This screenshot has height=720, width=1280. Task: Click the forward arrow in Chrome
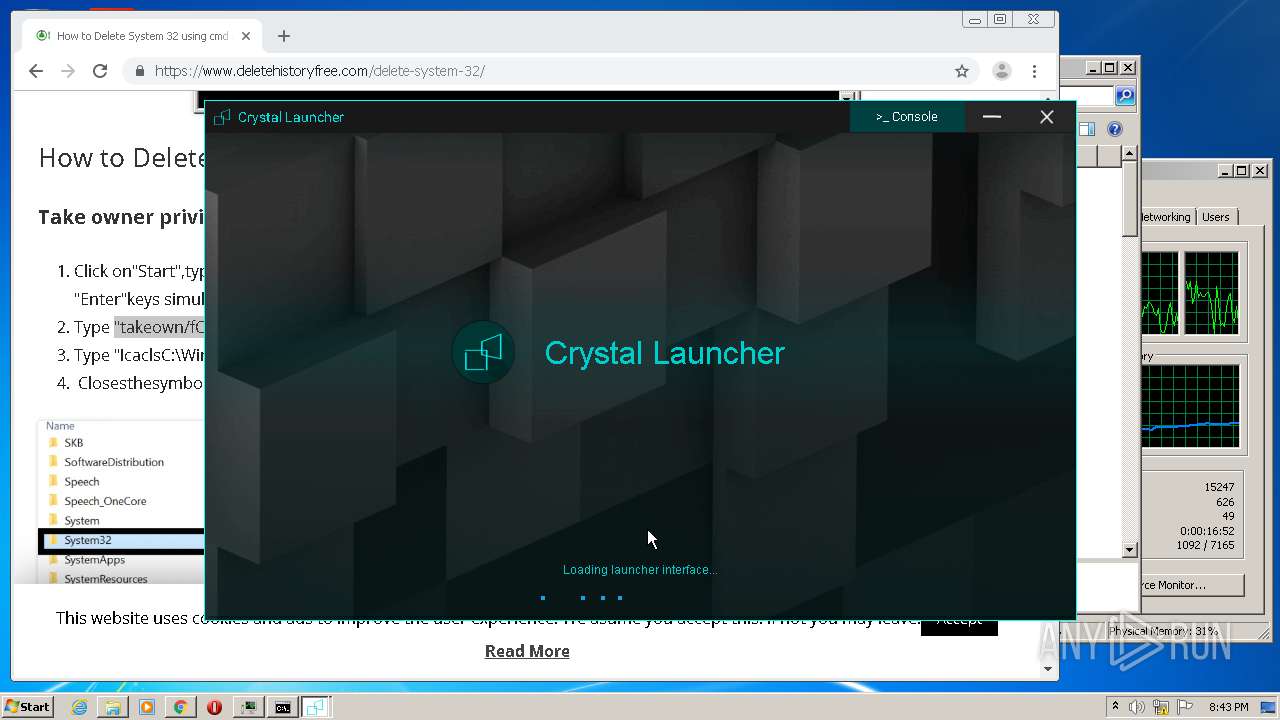coord(68,71)
